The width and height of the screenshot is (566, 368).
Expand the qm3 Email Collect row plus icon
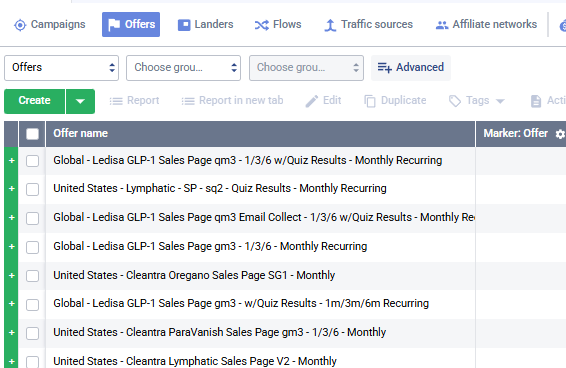(12, 217)
